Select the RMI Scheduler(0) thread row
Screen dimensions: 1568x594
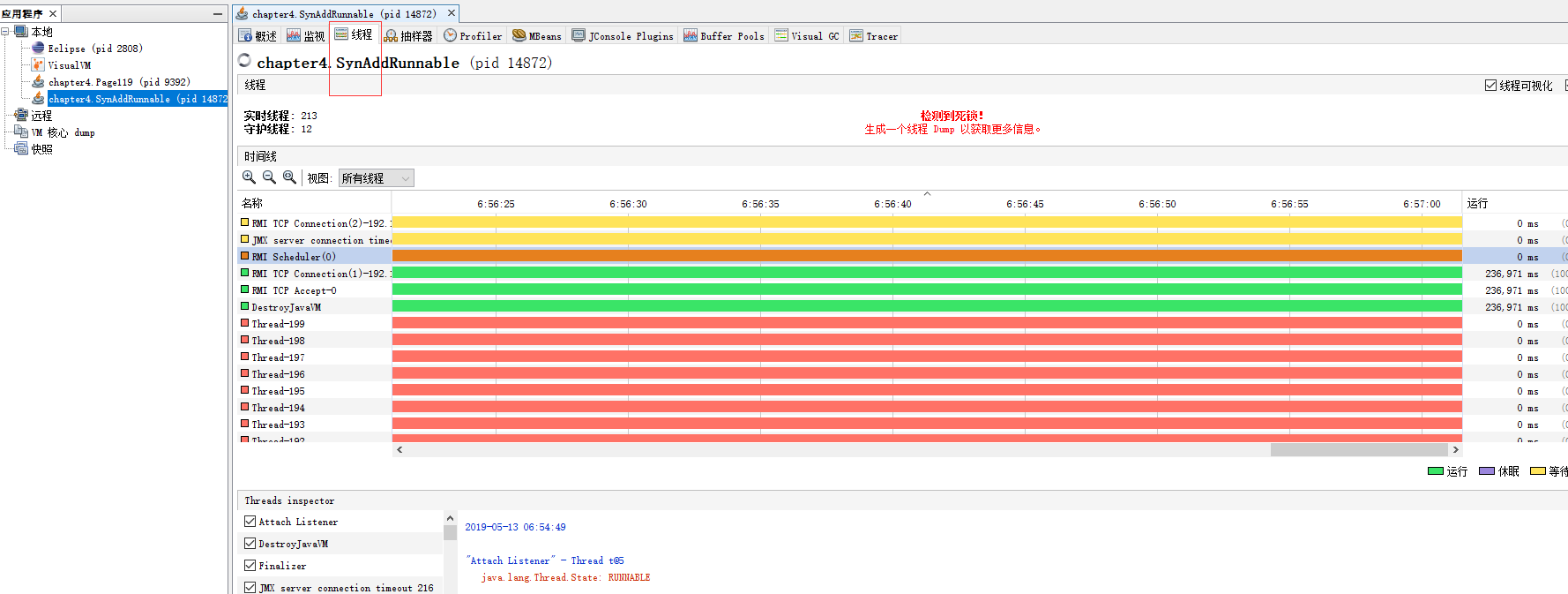[315, 257]
